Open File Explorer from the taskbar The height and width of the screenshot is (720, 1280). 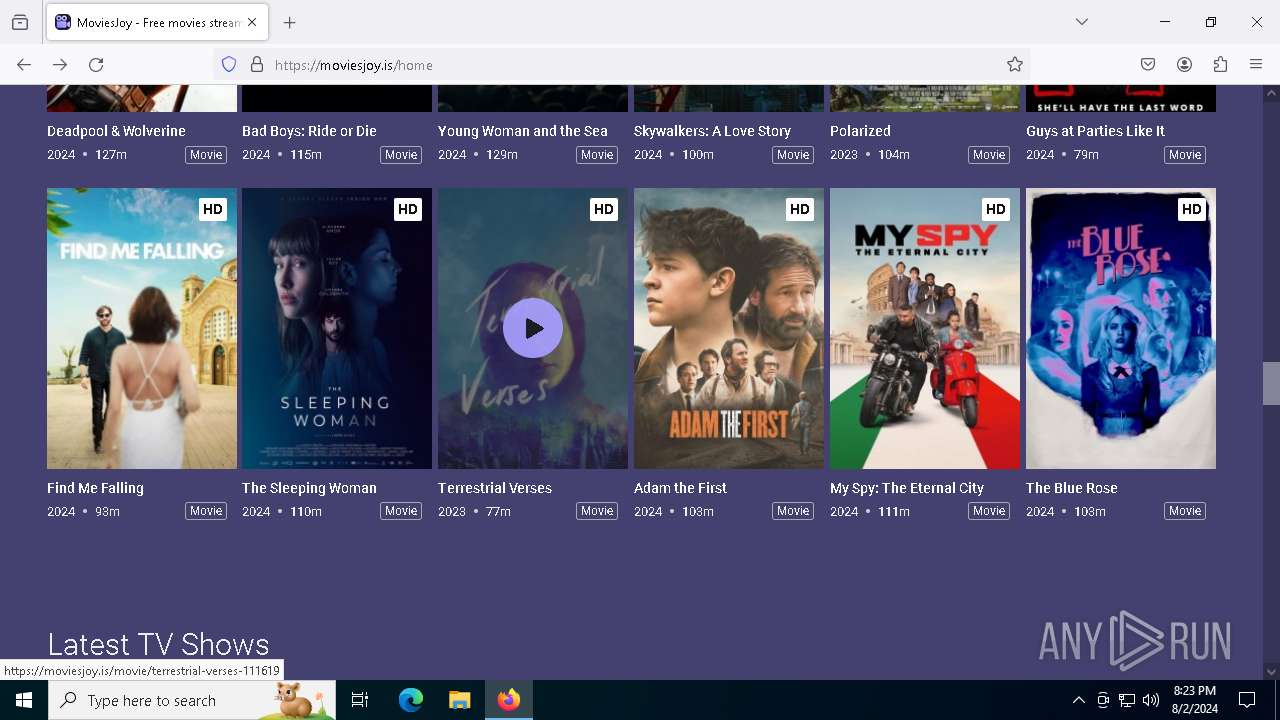click(x=460, y=700)
